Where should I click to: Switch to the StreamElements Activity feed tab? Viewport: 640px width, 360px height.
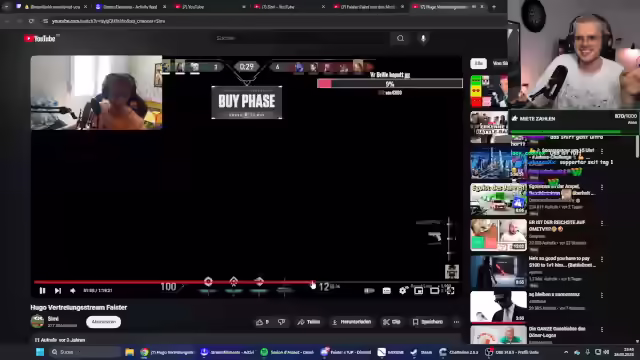(x=130, y=7)
